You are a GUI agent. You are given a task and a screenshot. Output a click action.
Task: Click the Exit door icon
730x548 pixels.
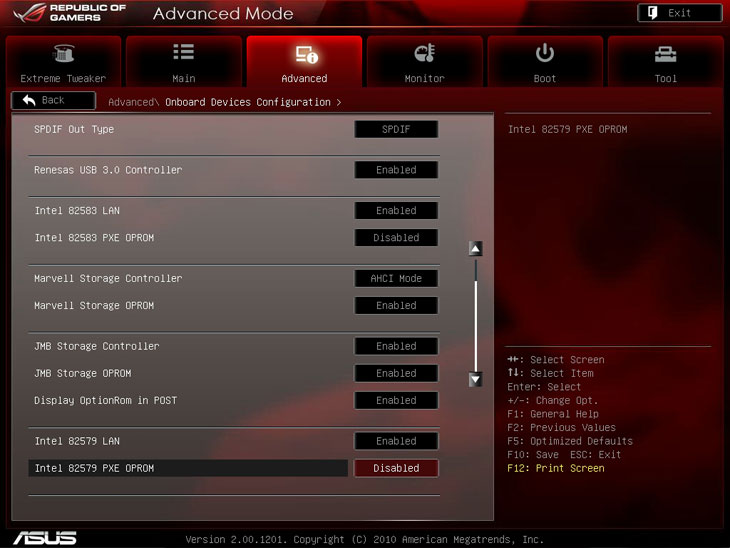pyautogui.click(x=652, y=13)
